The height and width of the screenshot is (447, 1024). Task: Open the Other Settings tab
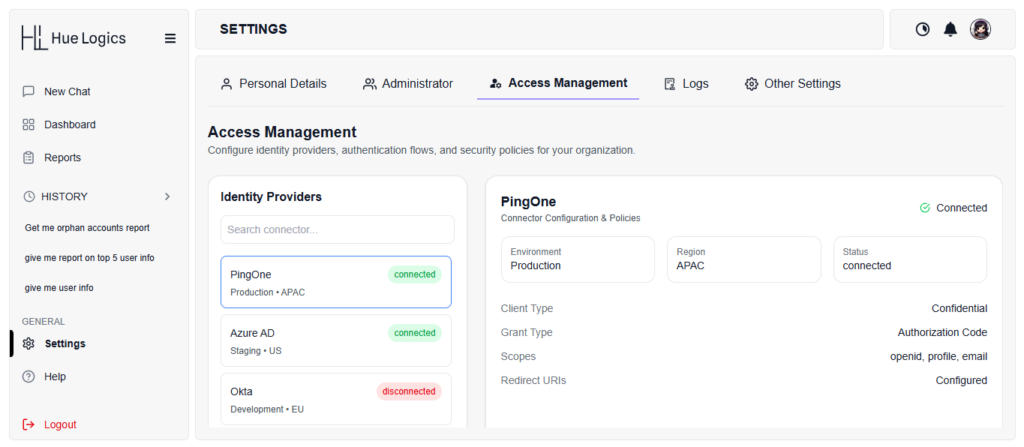(792, 84)
